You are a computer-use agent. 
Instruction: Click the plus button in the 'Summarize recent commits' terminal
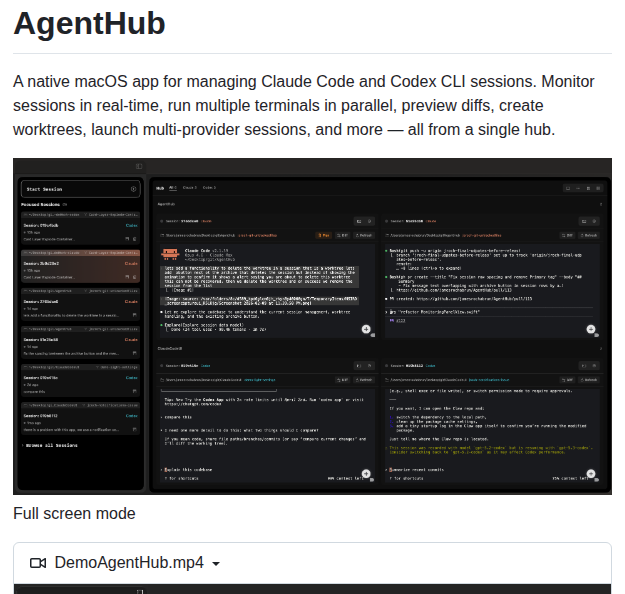click(591, 473)
